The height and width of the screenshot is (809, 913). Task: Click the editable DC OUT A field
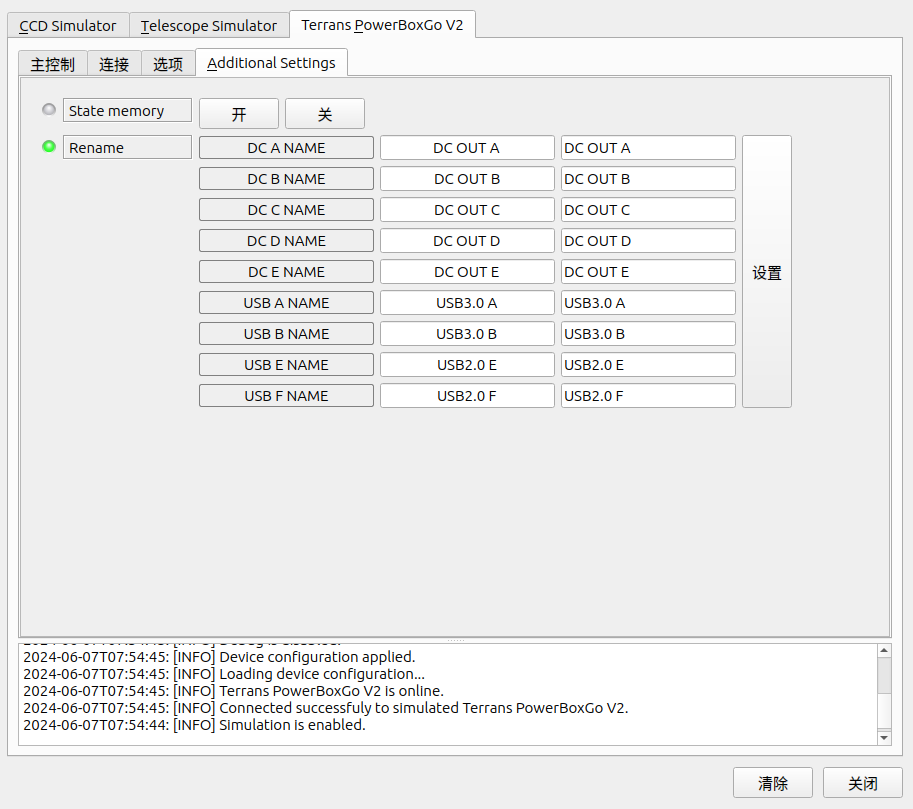click(x=648, y=148)
